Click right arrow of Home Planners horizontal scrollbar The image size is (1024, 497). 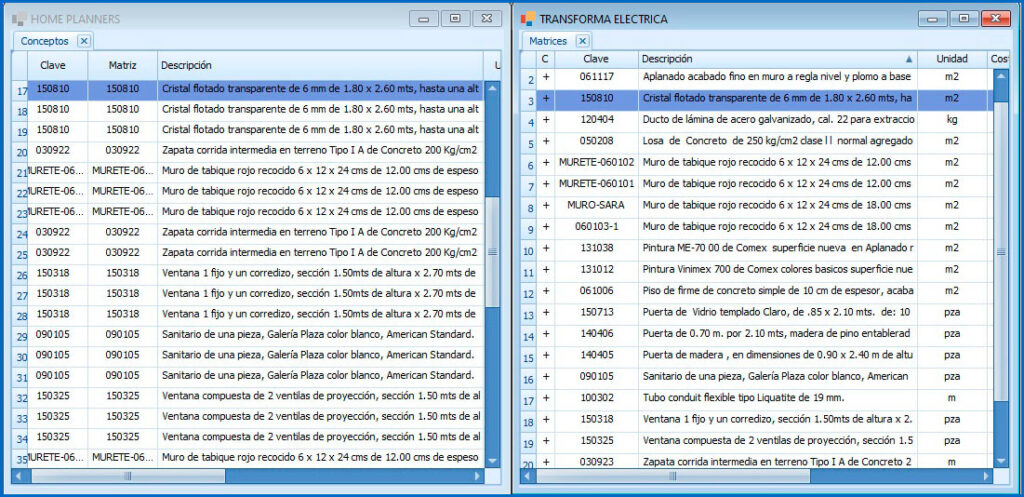tap(477, 476)
